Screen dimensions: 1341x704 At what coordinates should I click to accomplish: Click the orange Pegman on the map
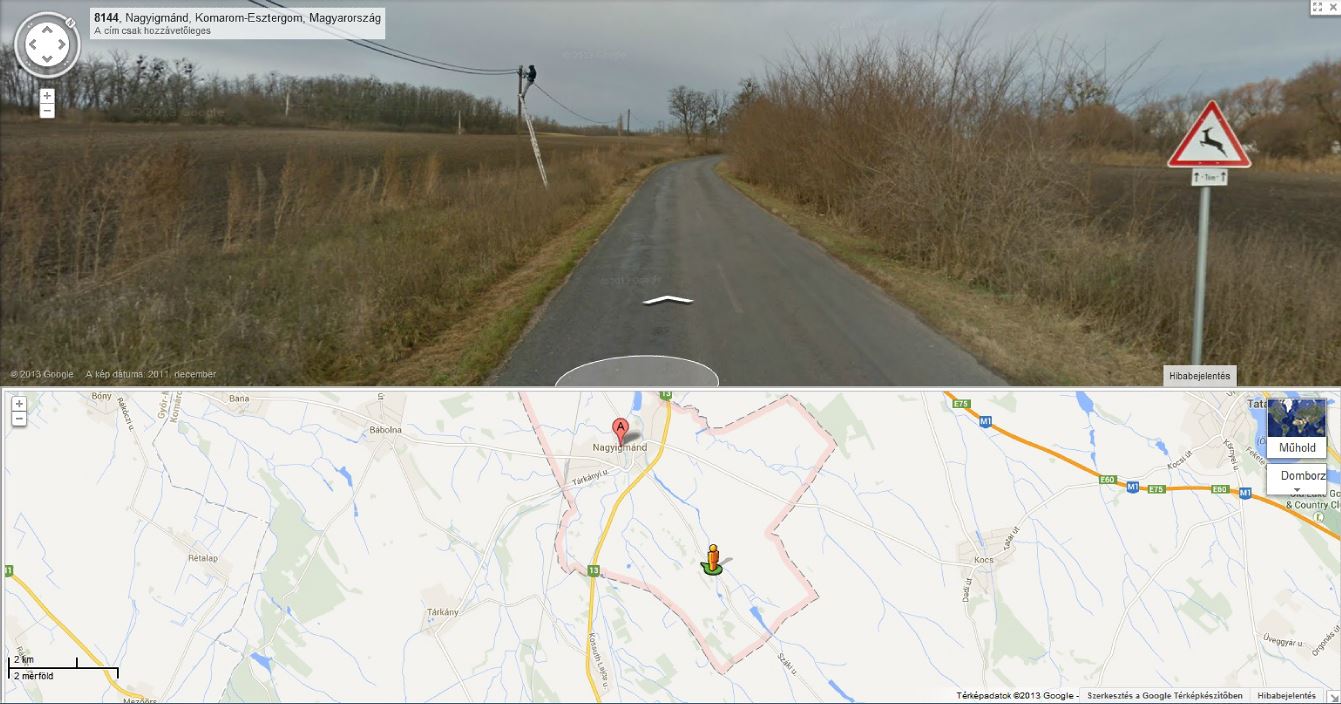pyautogui.click(x=712, y=560)
